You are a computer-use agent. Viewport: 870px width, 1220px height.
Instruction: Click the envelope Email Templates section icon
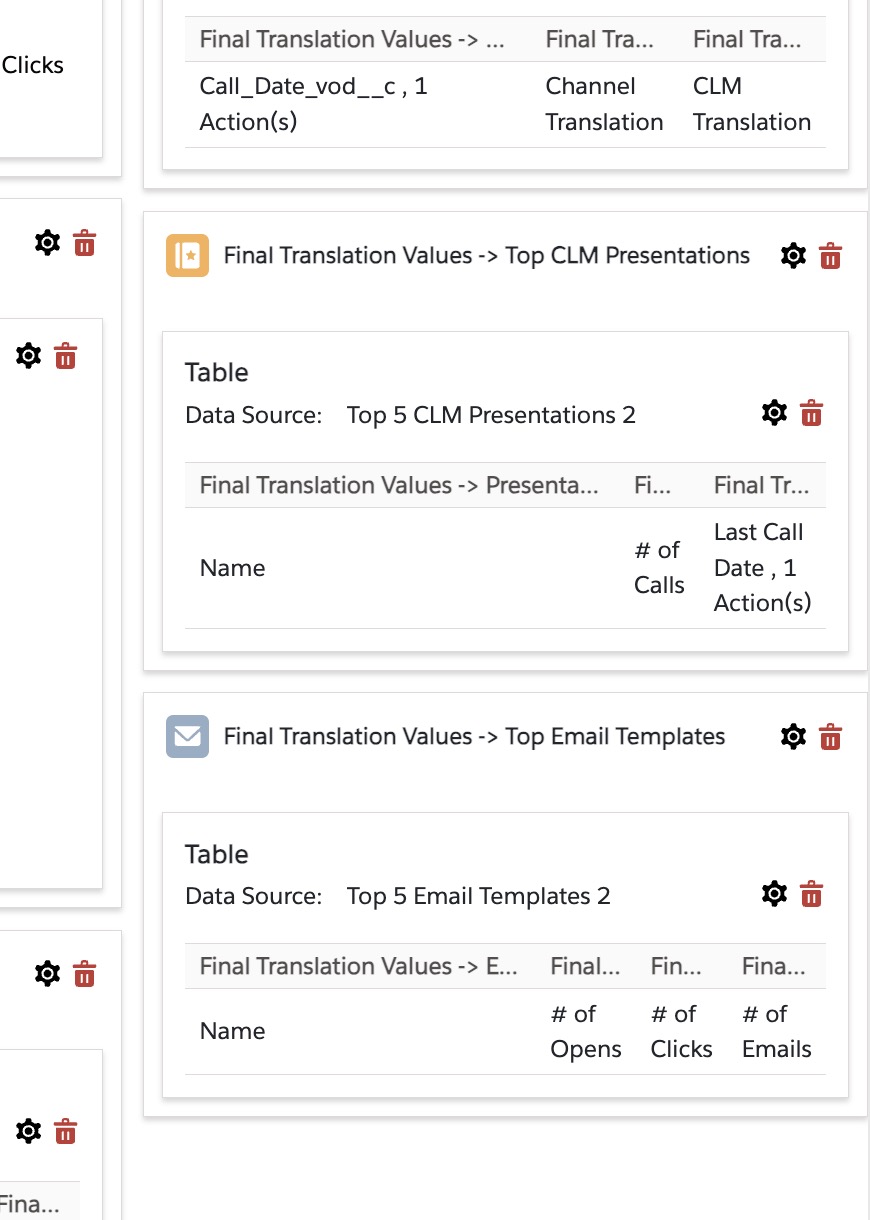pyautogui.click(x=187, y=737)
